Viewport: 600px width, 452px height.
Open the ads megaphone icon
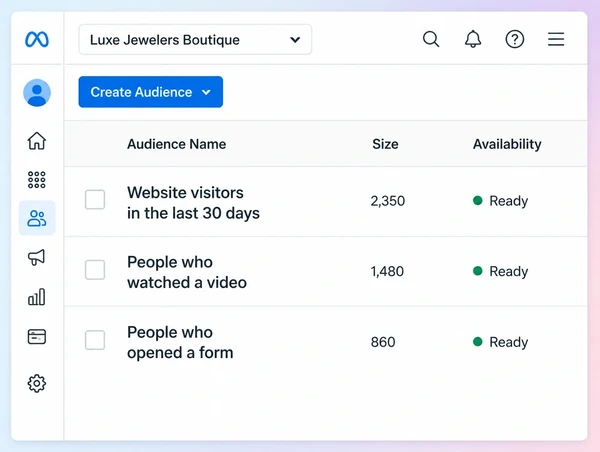click(37, 257)
